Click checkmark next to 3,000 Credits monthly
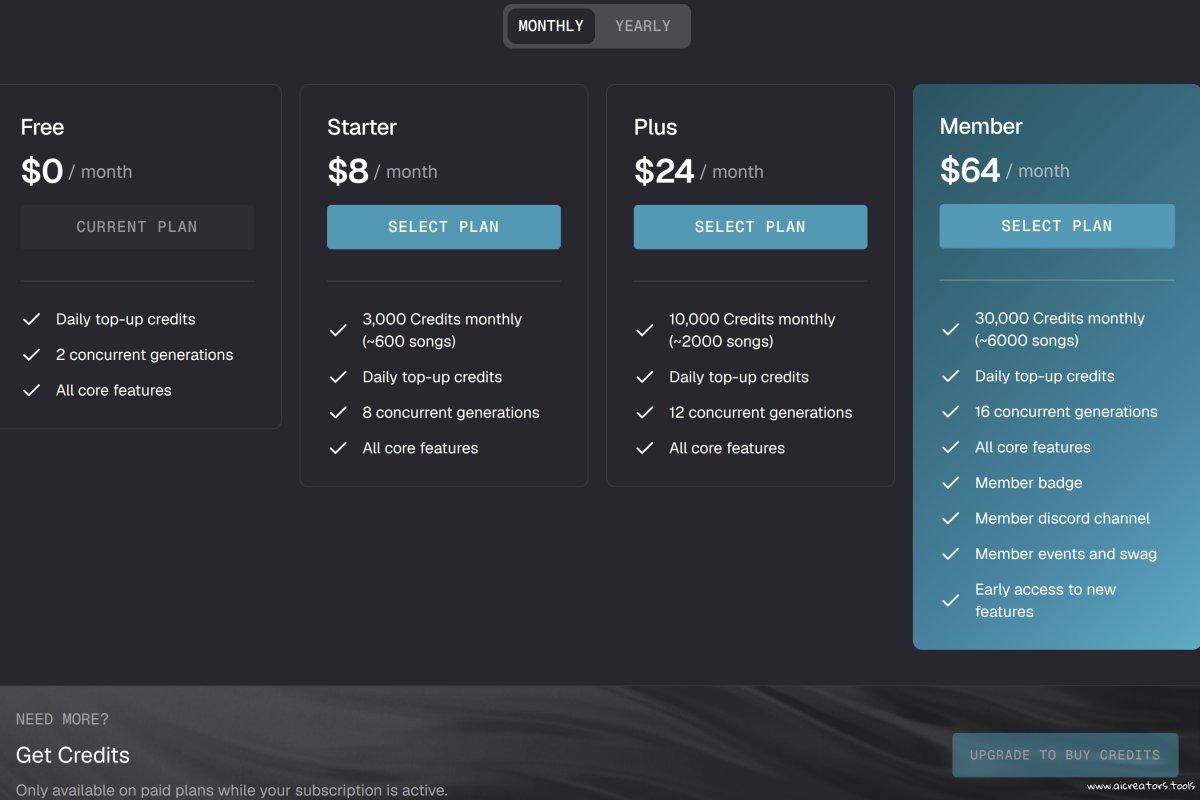The image size is (1200, 800). (x=338, y=330)
